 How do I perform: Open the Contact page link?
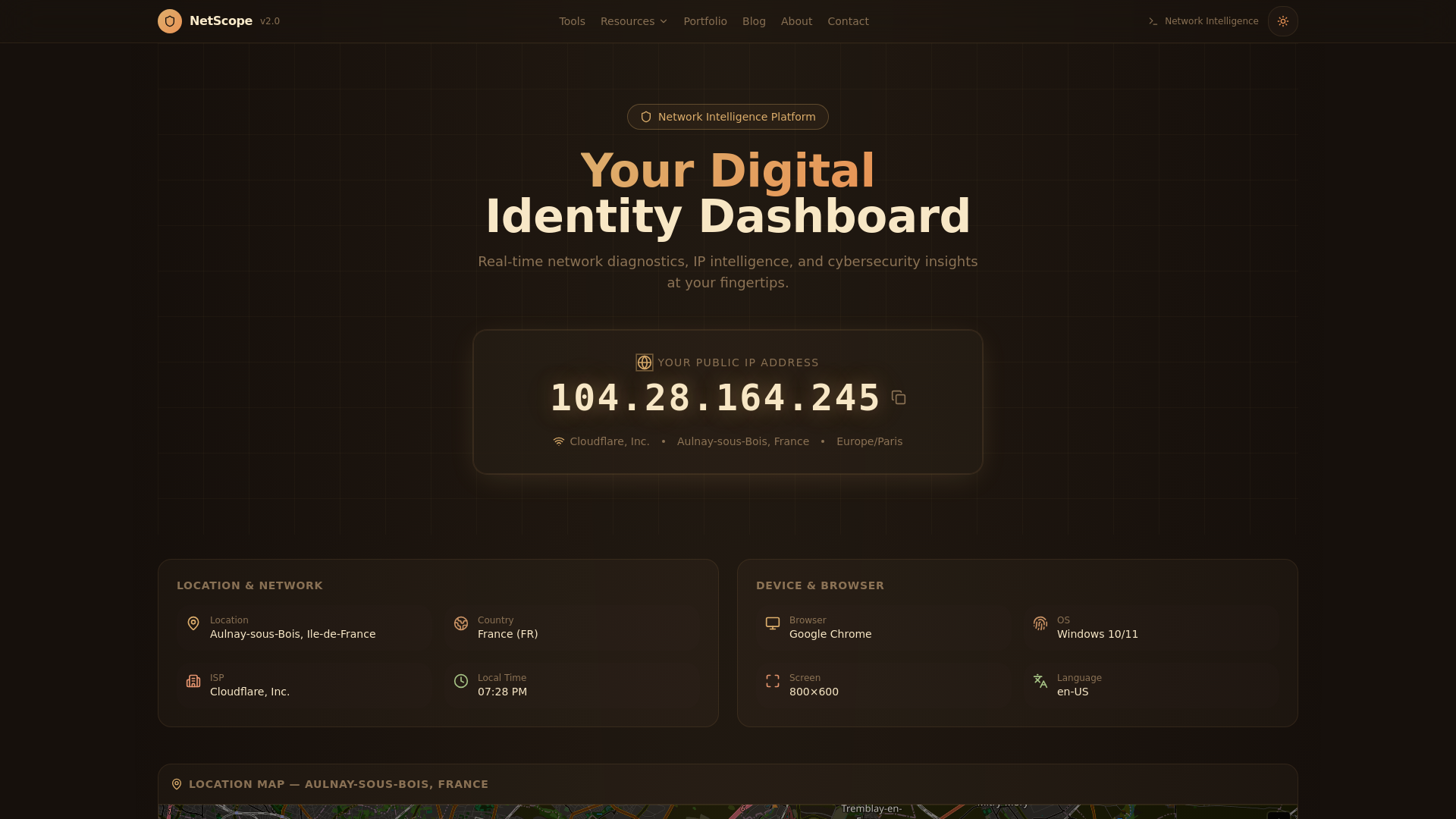click(x=848, y=21)
